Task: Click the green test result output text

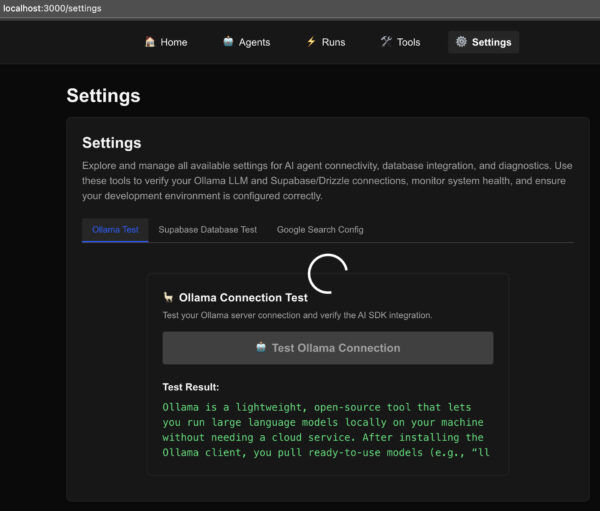Action: pos(323,429)
